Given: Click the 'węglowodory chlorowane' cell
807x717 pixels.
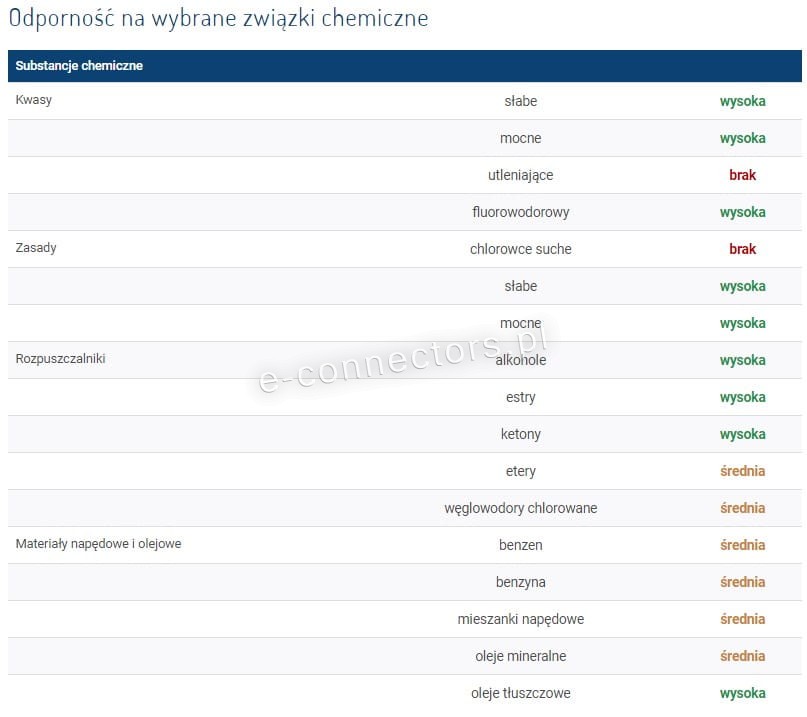Looking at the screenshot, I should pyautogui.click(x=520, y=508).
